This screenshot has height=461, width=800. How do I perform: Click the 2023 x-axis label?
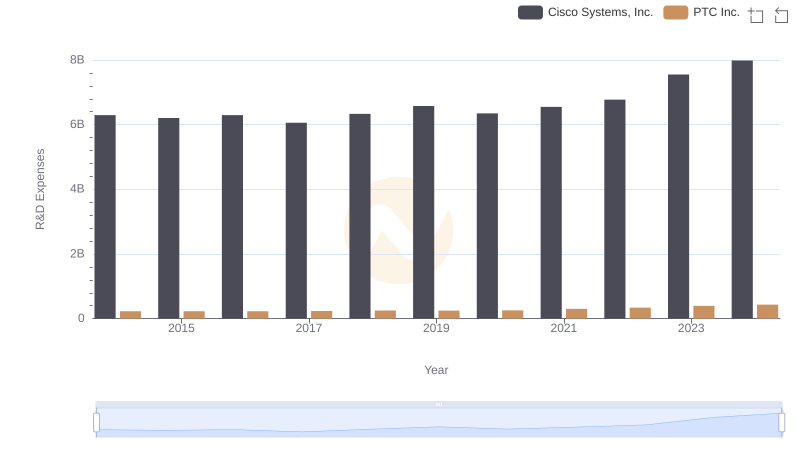pyautogui.click(x=691, y=328)
